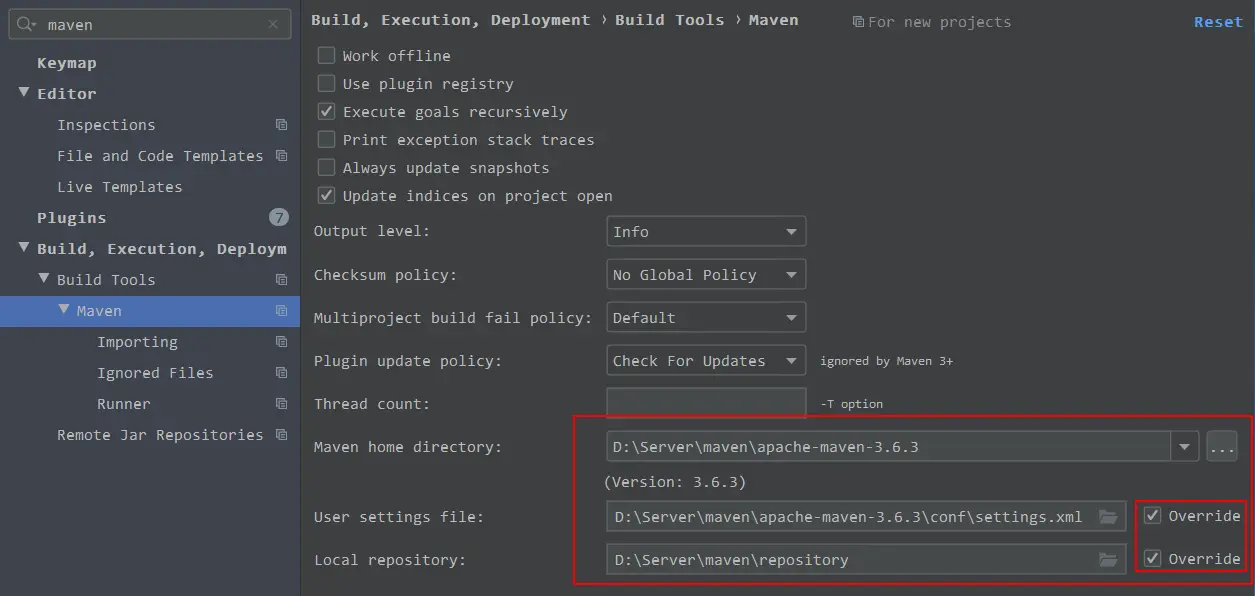Click the project icon beside Remote Jar Repositories
The height and width of the screenshot is (596, 1255).
[x=281, y=435]
